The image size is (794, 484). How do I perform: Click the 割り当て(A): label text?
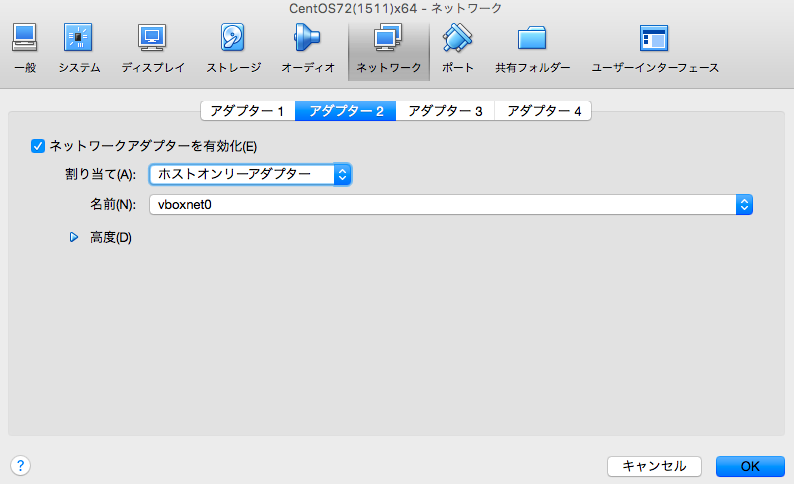pyautogui.click(x=100, y=175)
